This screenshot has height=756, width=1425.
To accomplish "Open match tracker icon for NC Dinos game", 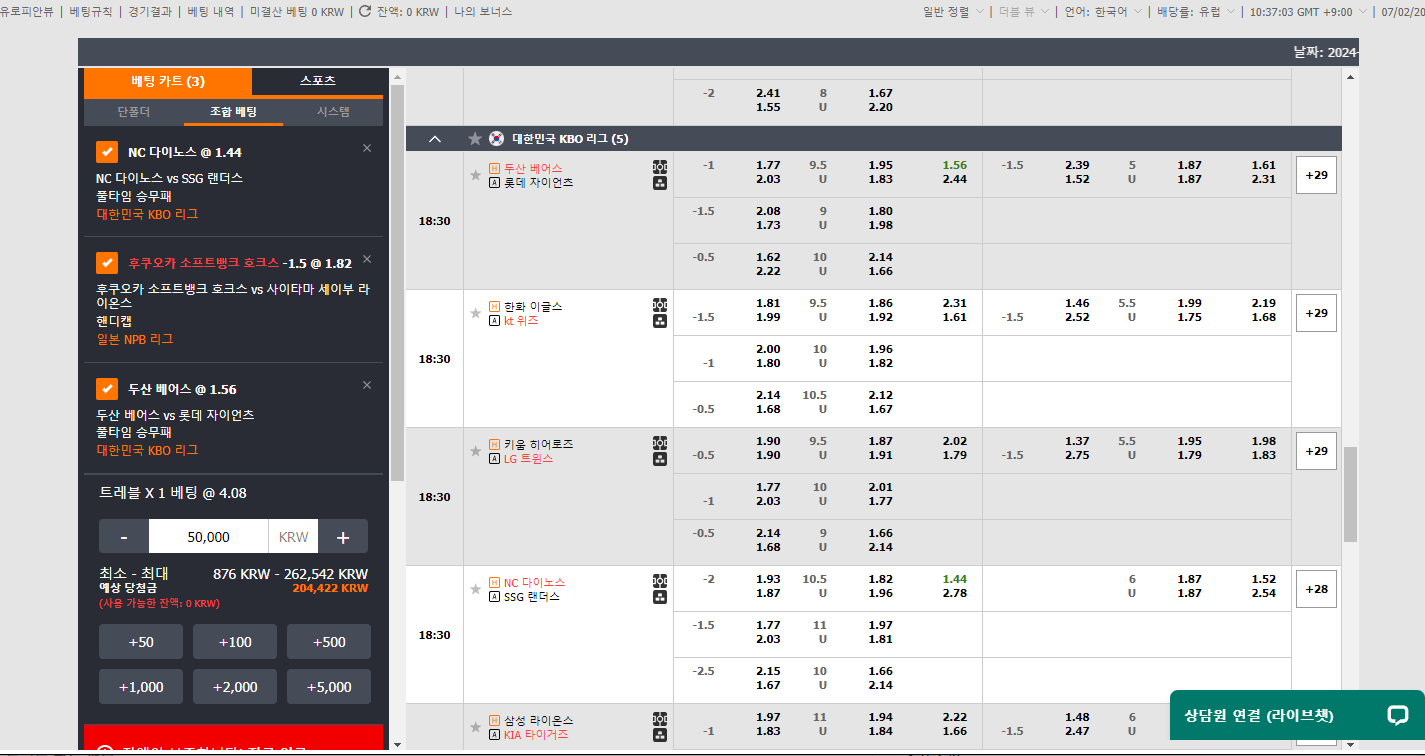I will [x=660, y=581].
